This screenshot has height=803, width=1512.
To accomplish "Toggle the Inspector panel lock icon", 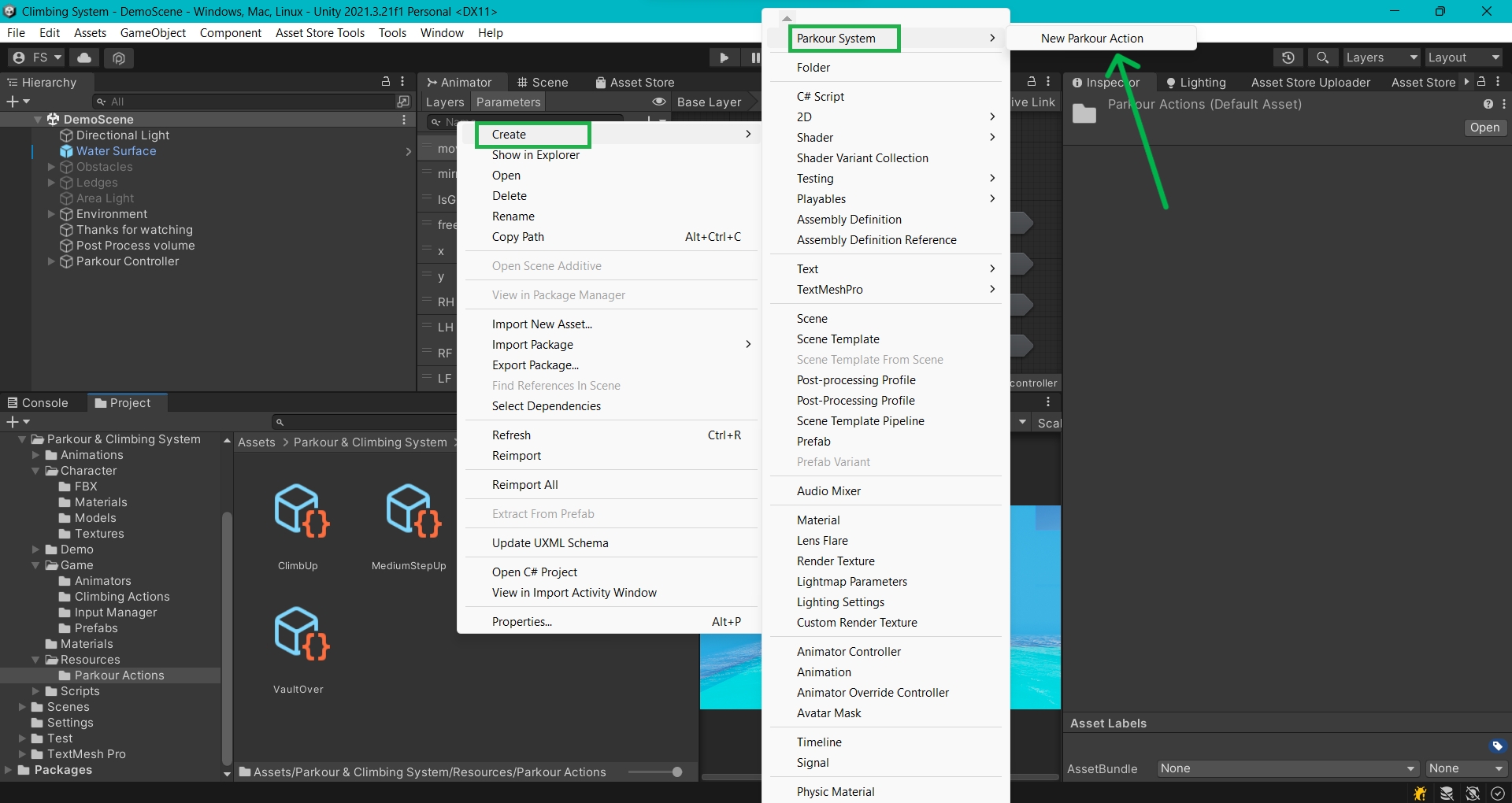I will [1481, 82].
